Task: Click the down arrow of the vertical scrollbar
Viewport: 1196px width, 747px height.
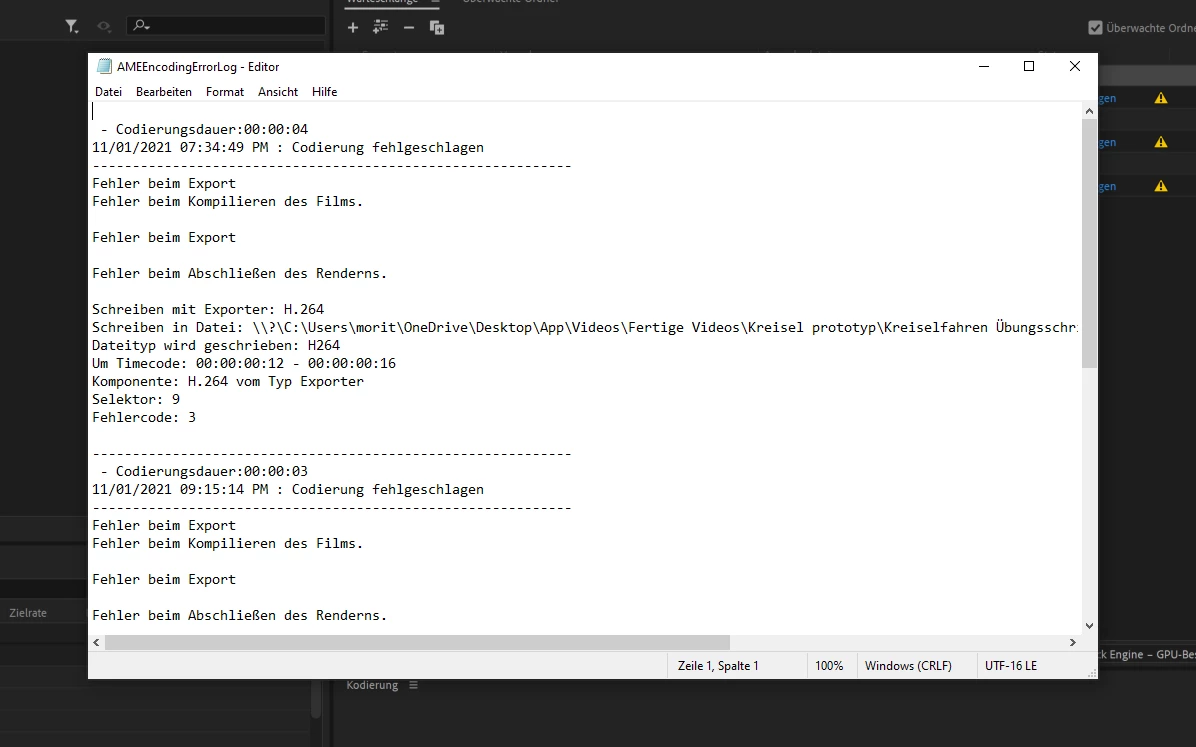Action: (x=1089, y=626)
